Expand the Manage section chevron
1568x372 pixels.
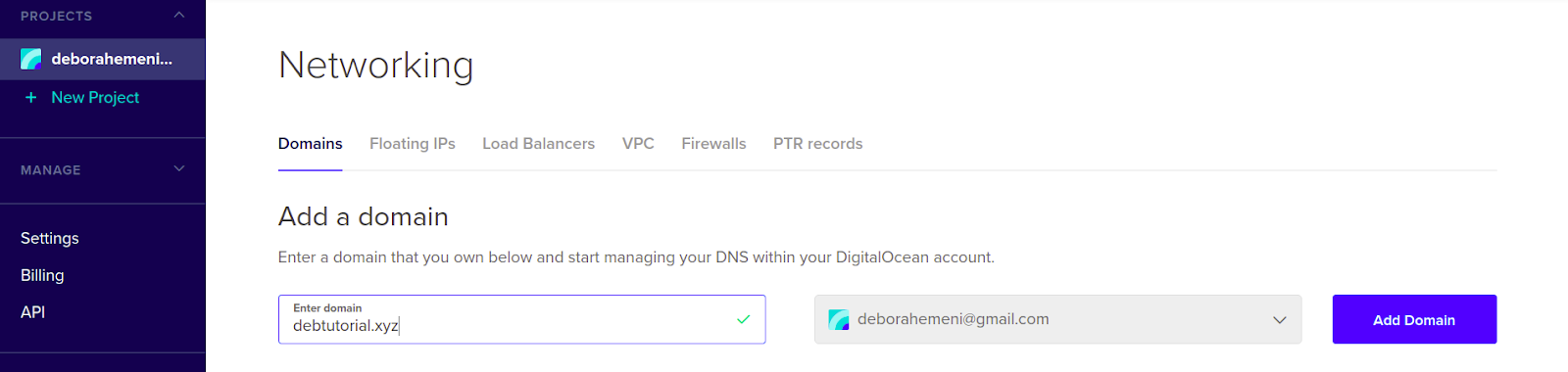[179, 168]
